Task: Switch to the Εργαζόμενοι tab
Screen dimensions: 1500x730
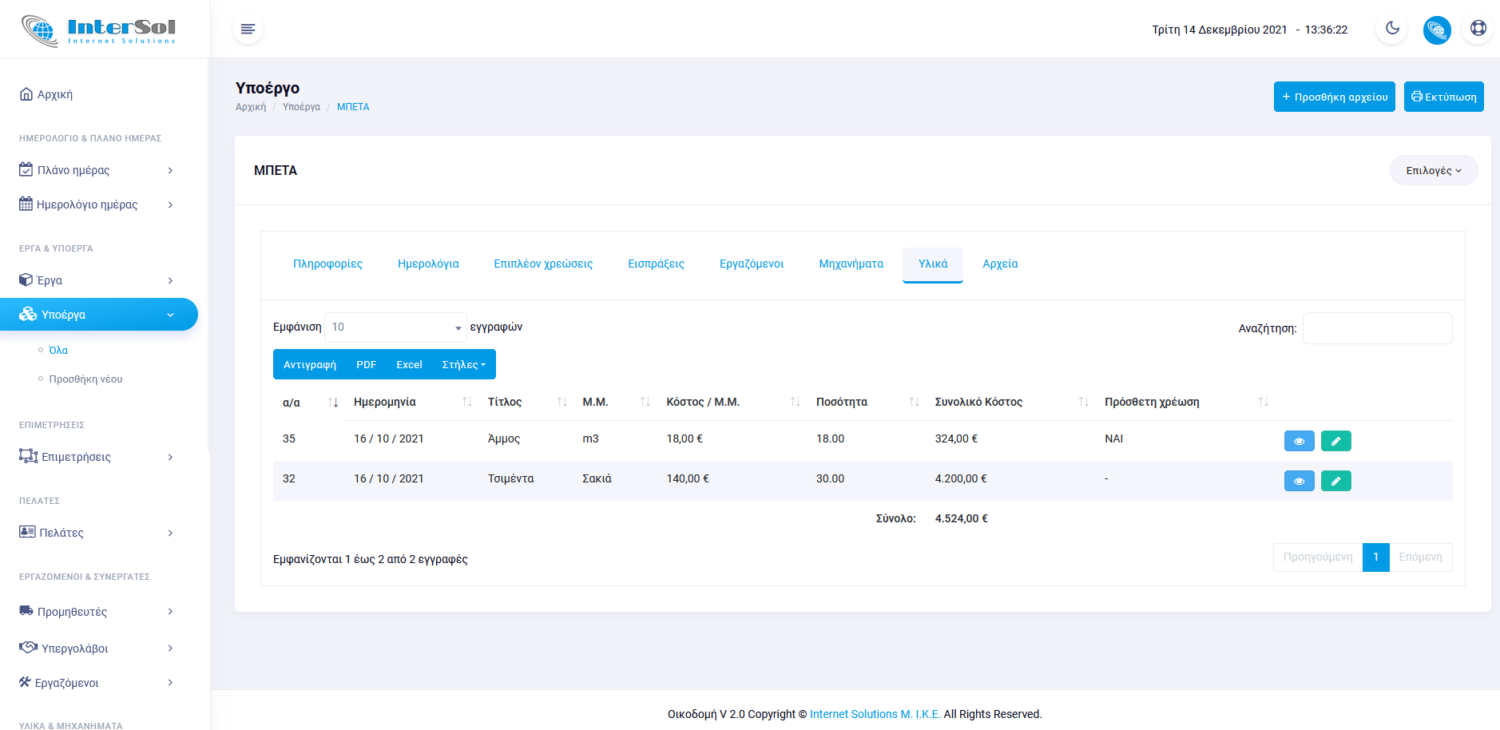Action: (x=751, y=264)
